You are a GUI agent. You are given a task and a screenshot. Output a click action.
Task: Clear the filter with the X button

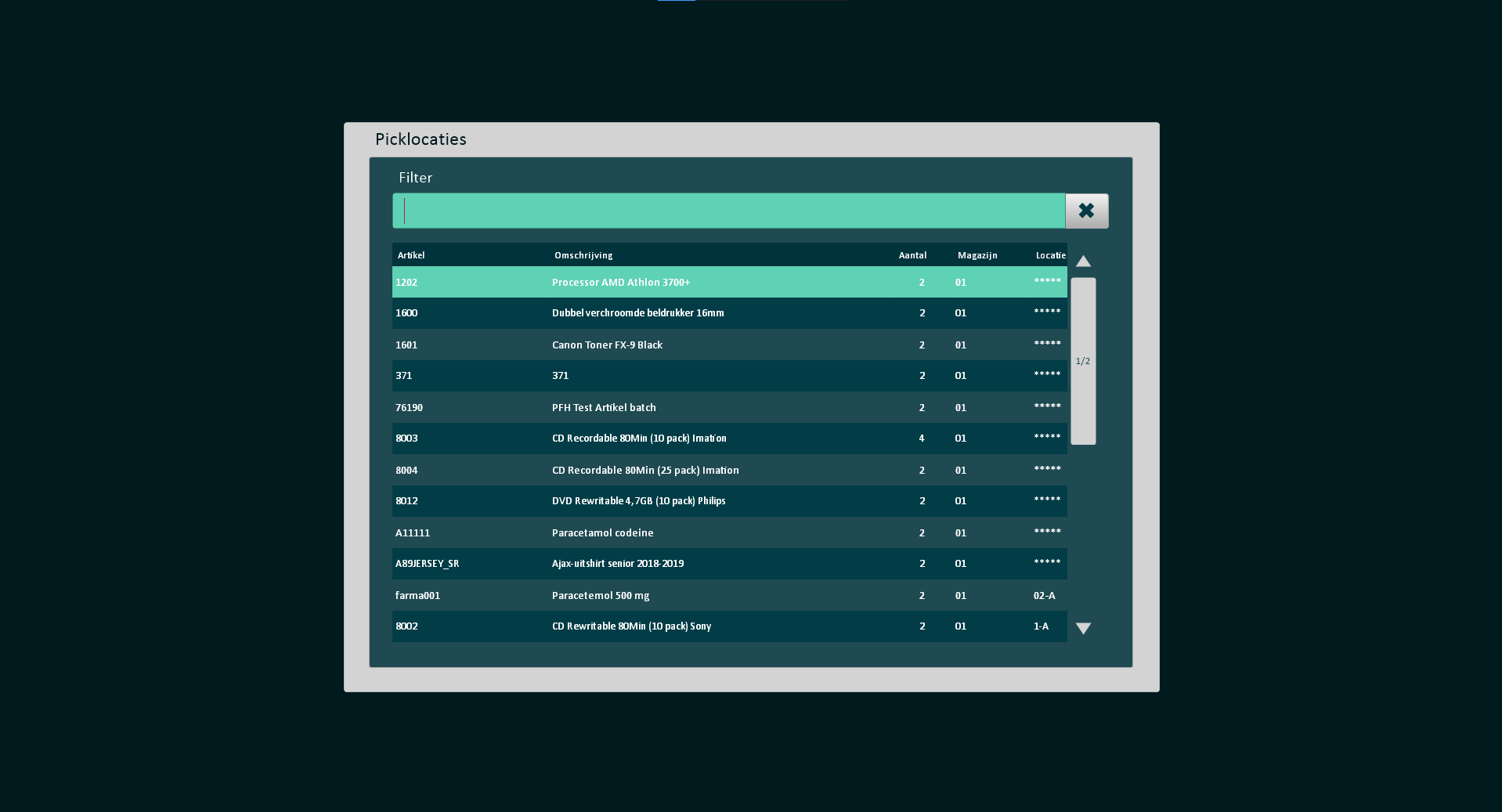[x=1086, y=211]
